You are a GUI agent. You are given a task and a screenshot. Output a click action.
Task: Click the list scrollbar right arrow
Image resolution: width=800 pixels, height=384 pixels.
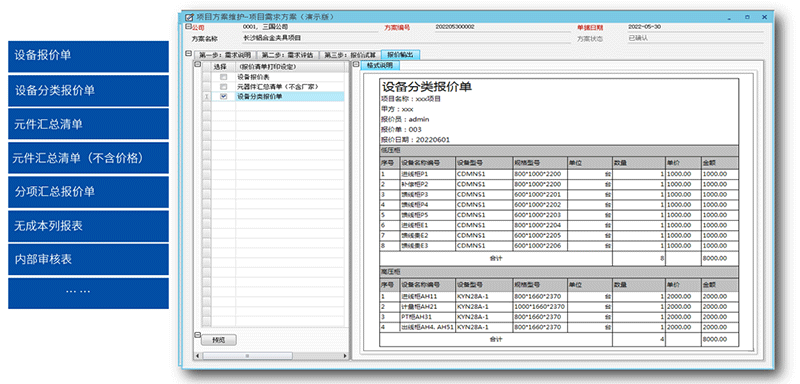(345, 355)
